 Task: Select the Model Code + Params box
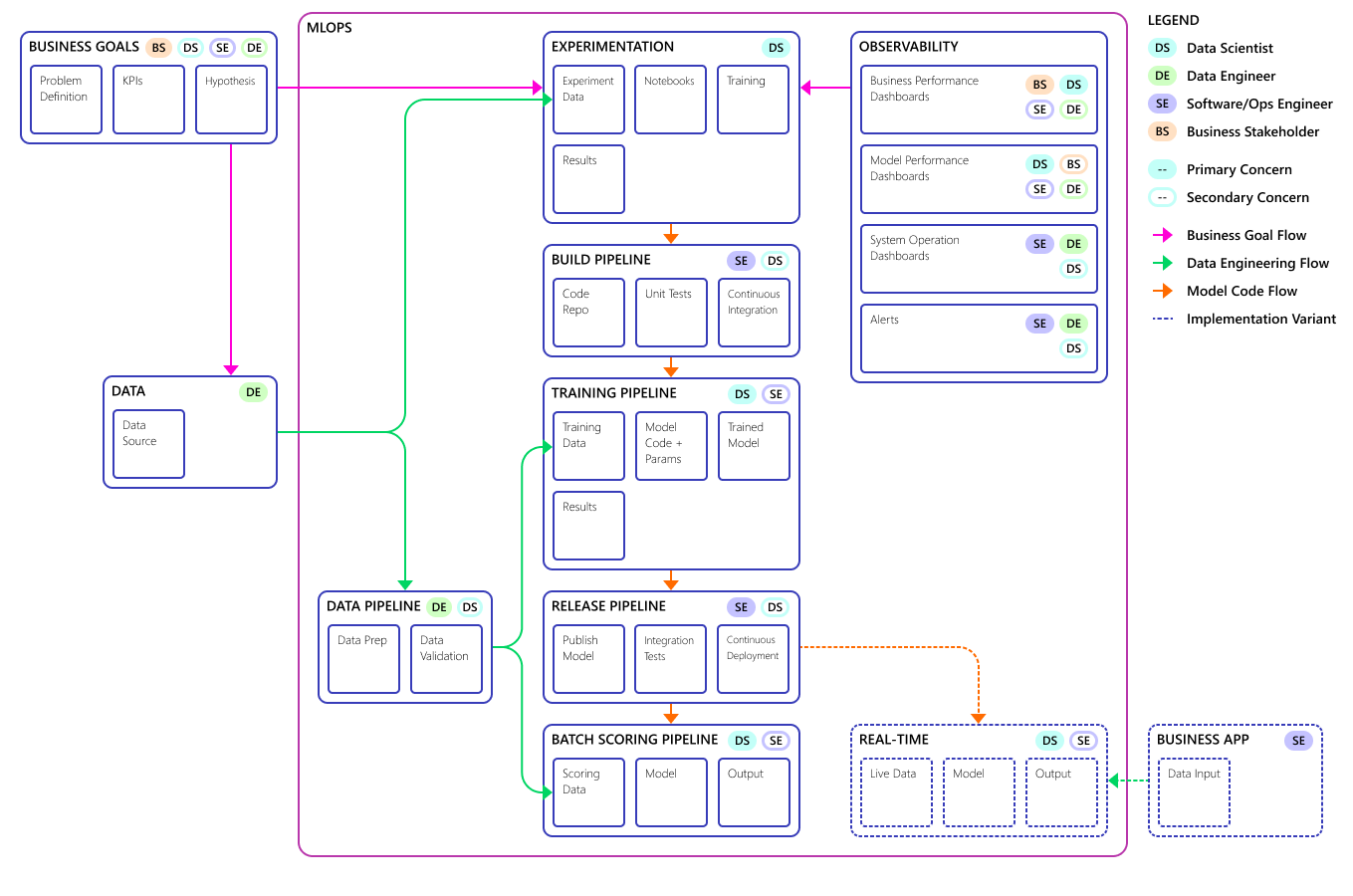671,446
